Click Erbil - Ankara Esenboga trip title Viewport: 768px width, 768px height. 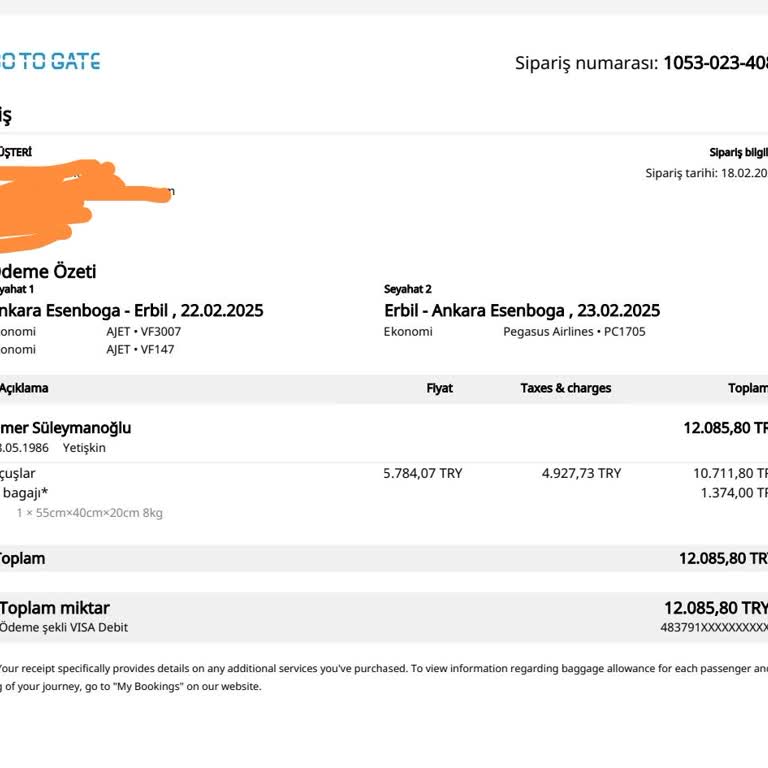[x=522, y=311]
